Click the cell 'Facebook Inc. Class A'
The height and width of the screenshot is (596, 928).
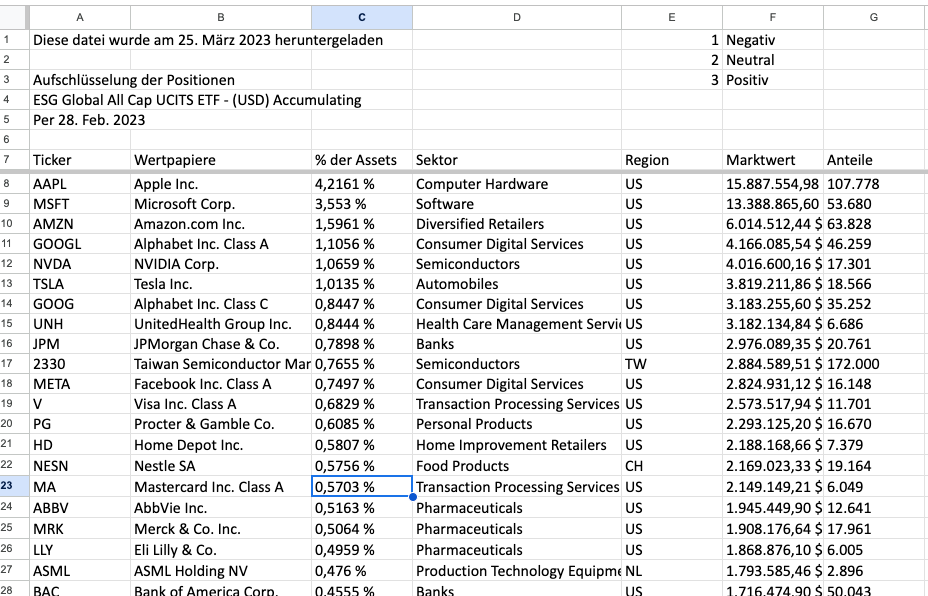click(x=221, y=384)
